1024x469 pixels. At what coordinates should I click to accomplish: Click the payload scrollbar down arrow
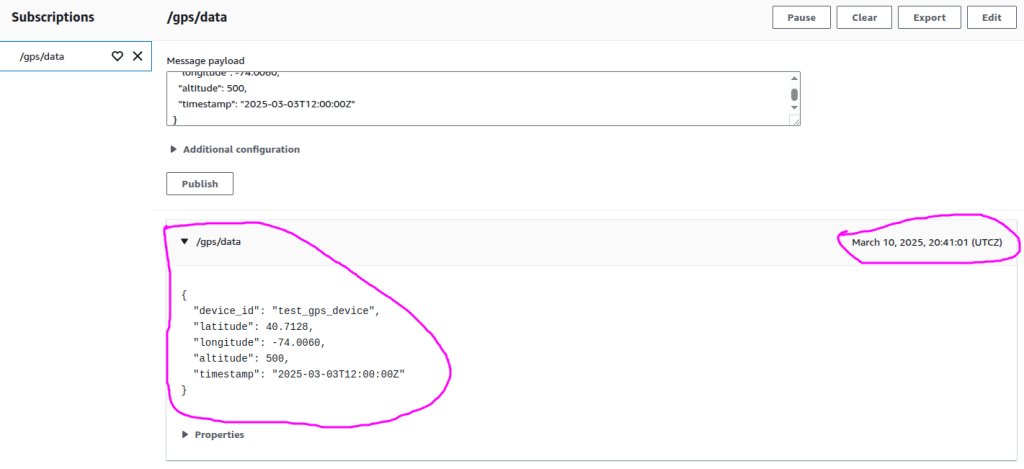794,107
